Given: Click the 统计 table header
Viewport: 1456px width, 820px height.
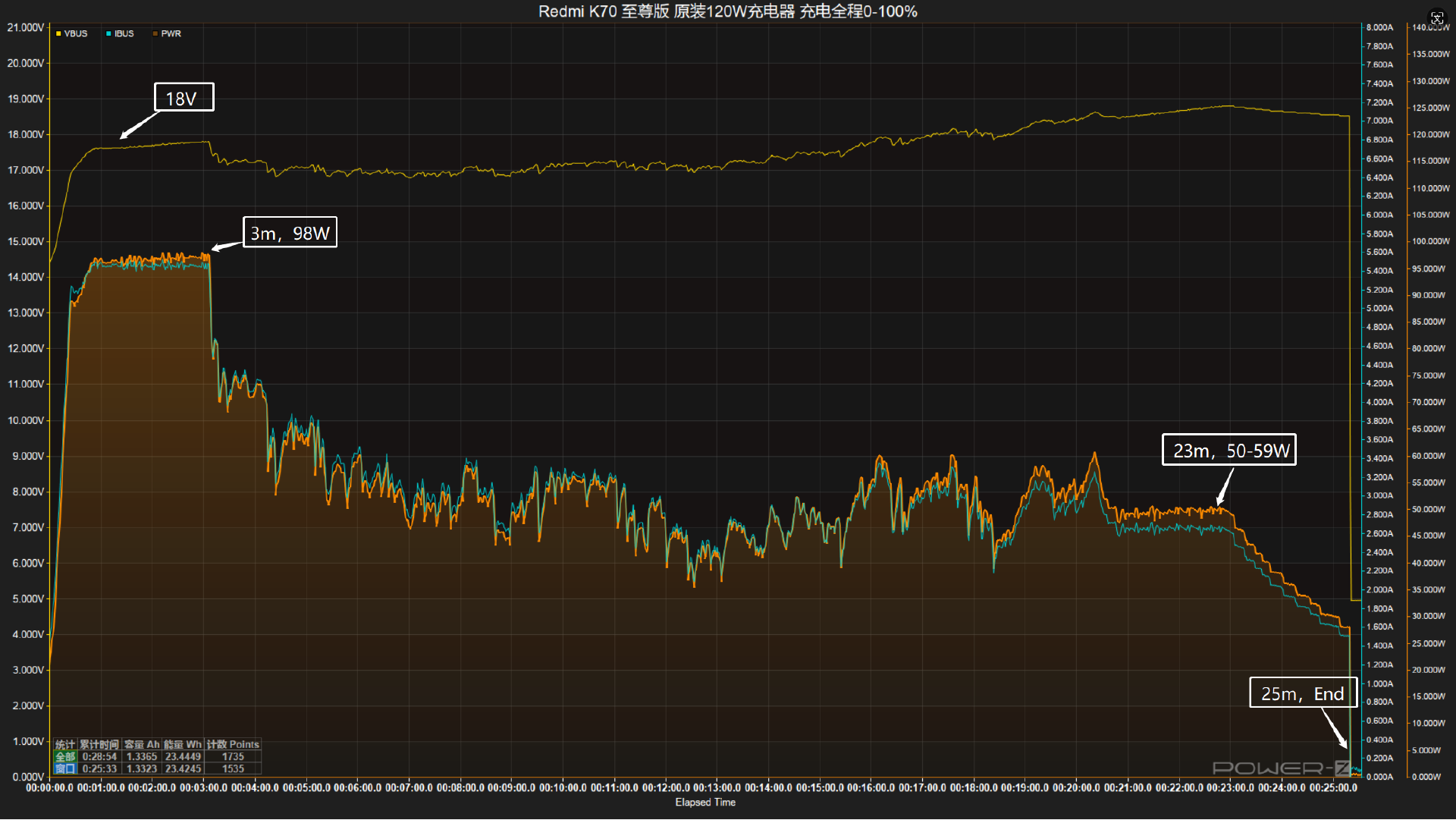Looking at the screenshot, I should [65, 745].
